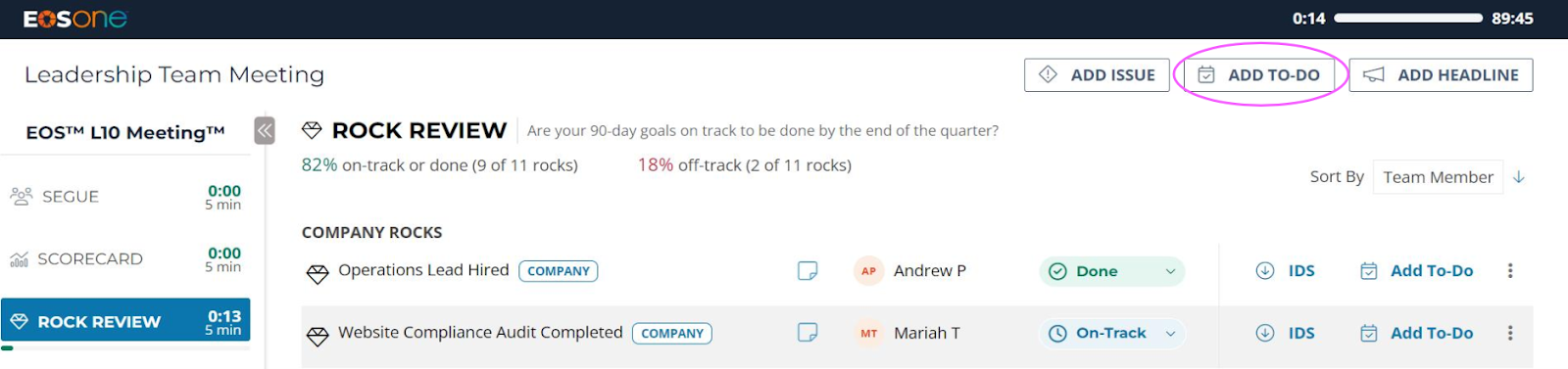Click the sort direction arrow icon

(1519, 177)
